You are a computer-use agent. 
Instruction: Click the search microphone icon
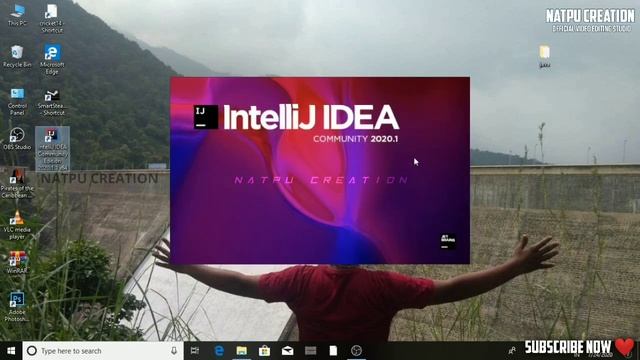[174, 351]
